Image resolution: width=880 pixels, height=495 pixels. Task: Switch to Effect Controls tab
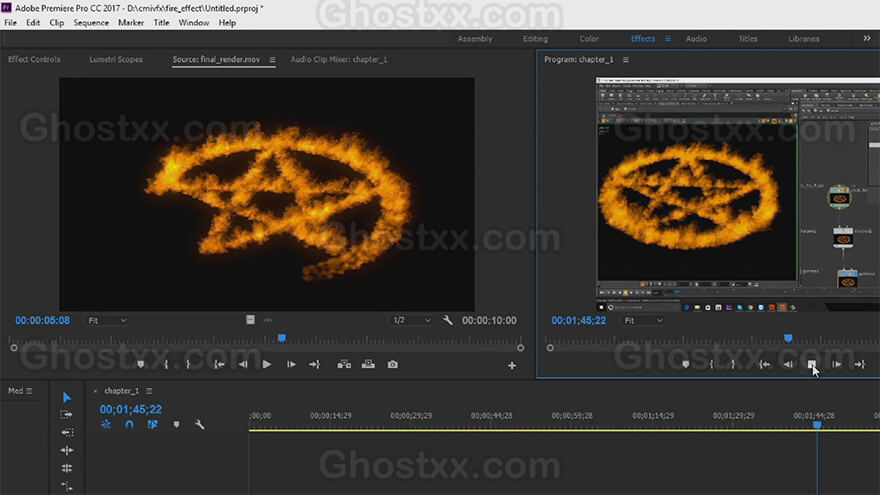(34, 59)
